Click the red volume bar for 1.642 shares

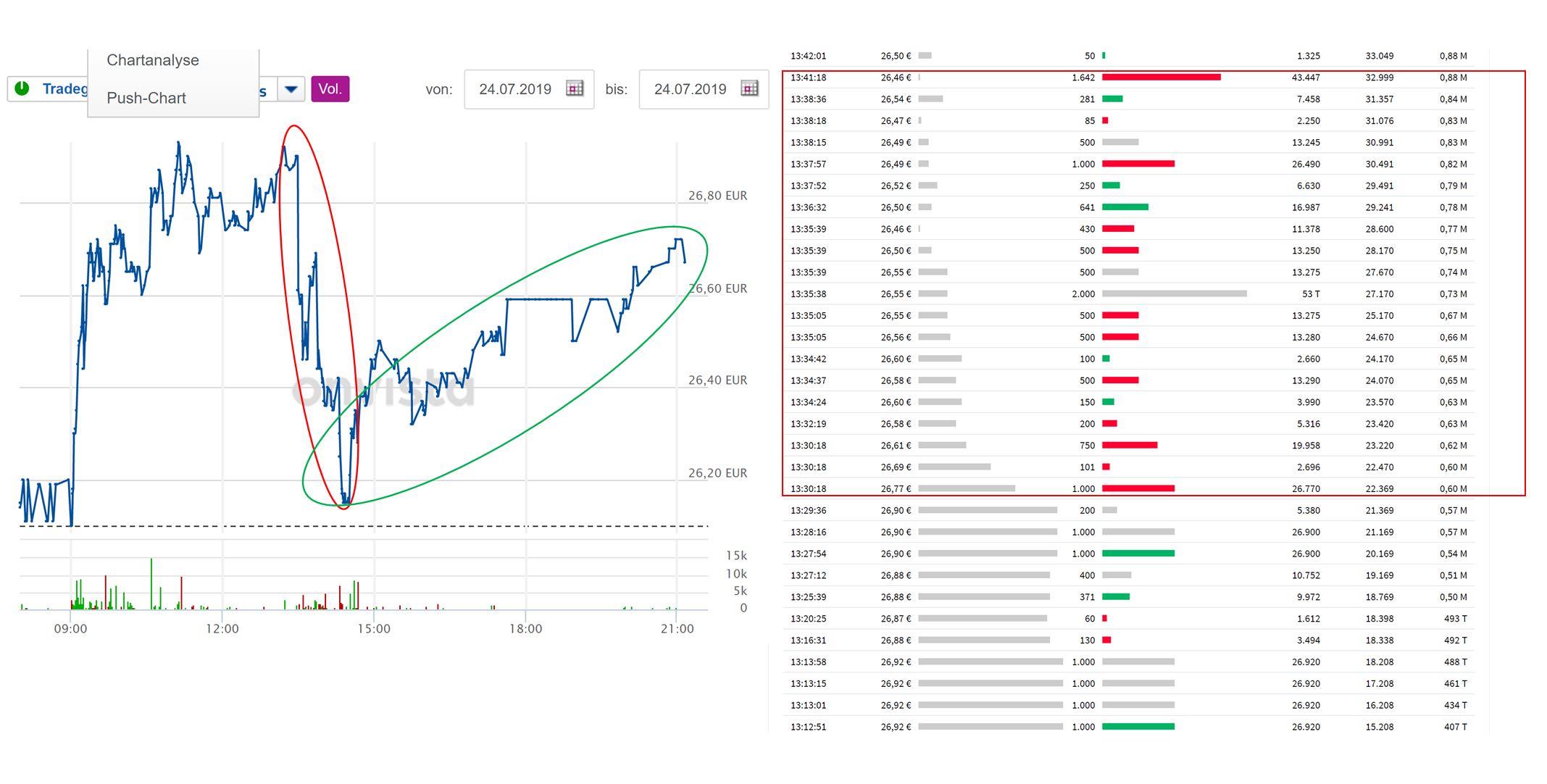coord(1161,78)
